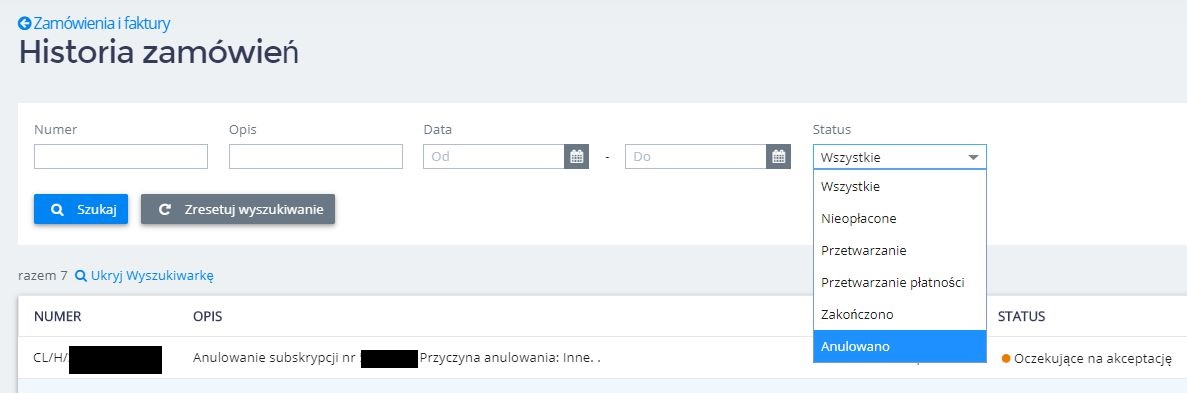This screenshot has height=393, width=1187.
Task: Focus the Opis input field
Action: [x=316, y=157]
